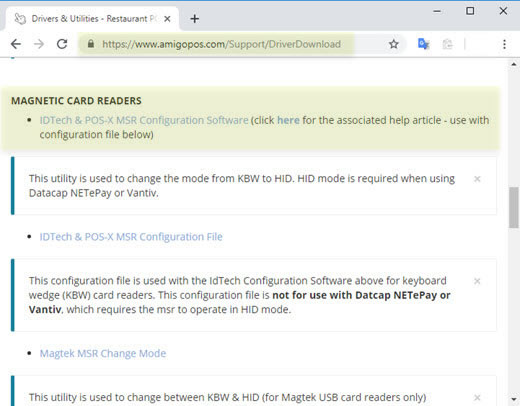Open the 'here' help article link

288,120
